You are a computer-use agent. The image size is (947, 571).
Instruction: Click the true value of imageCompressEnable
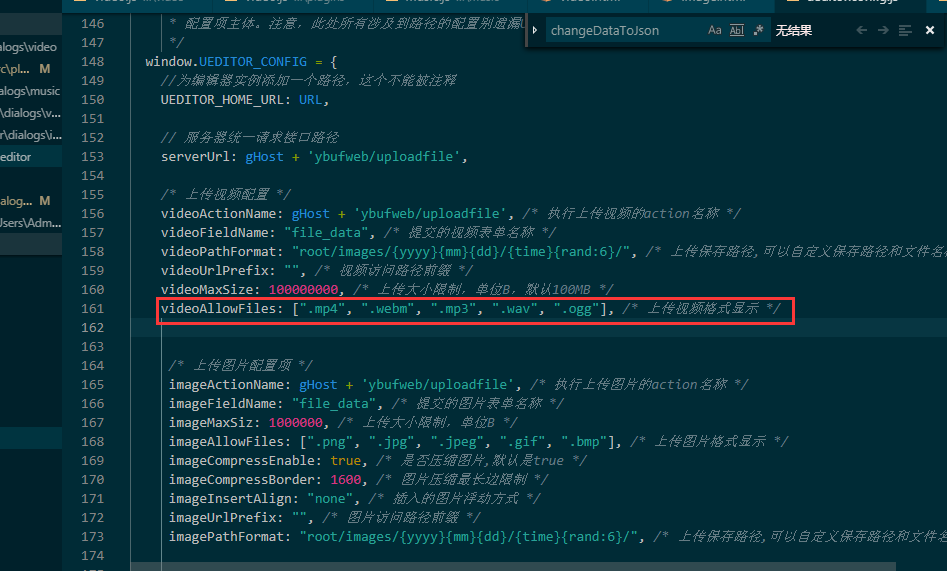pos(345,460)
